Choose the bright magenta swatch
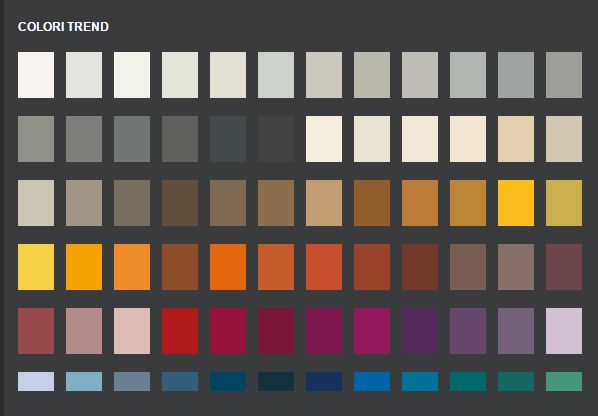The width and height of the screenshot is (598, 416). pyautogui.click(x=372, y=331)
